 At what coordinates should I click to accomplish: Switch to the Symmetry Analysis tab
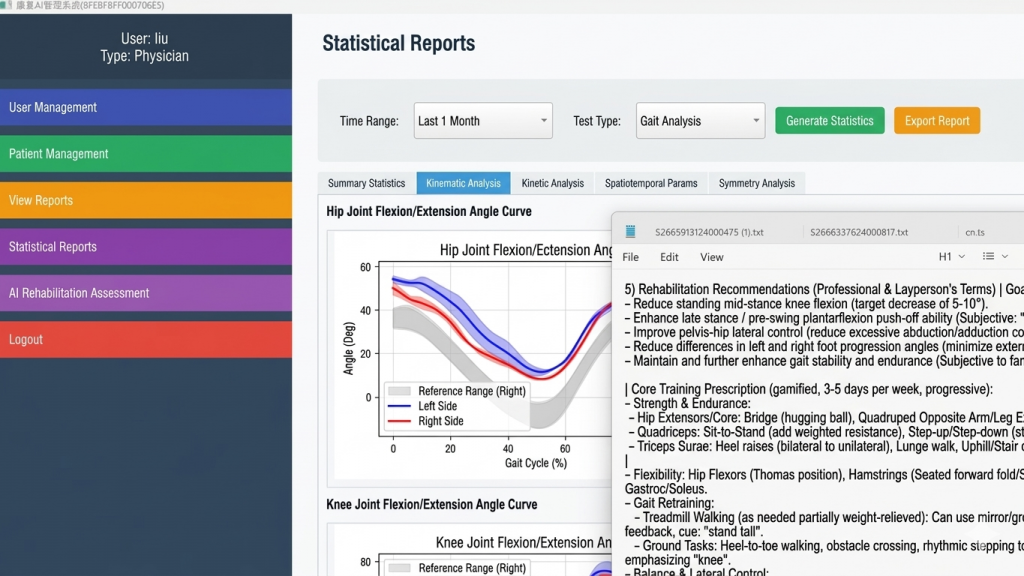[756, 183]
